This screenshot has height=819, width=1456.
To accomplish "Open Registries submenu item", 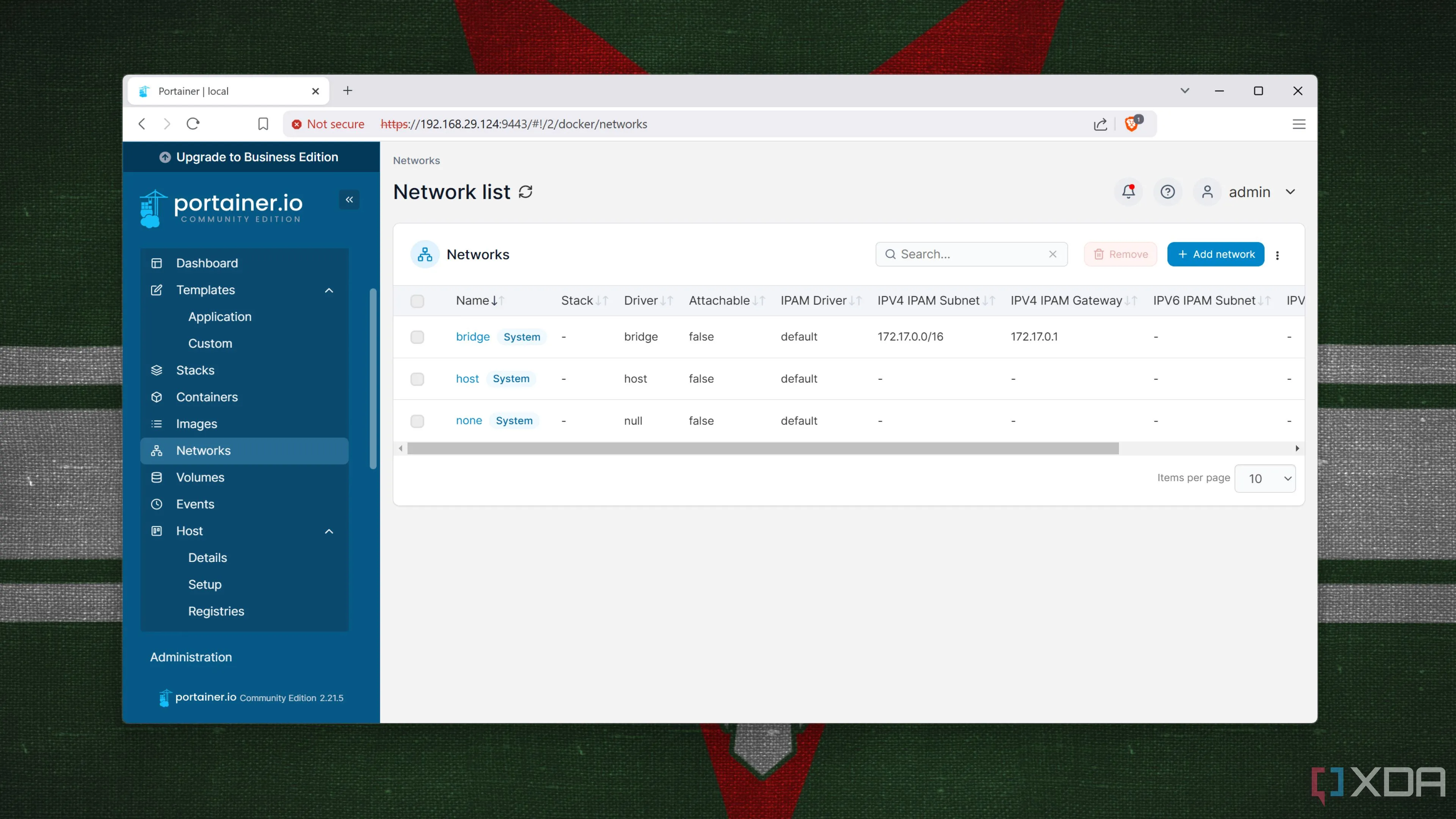I will (216, 612).
